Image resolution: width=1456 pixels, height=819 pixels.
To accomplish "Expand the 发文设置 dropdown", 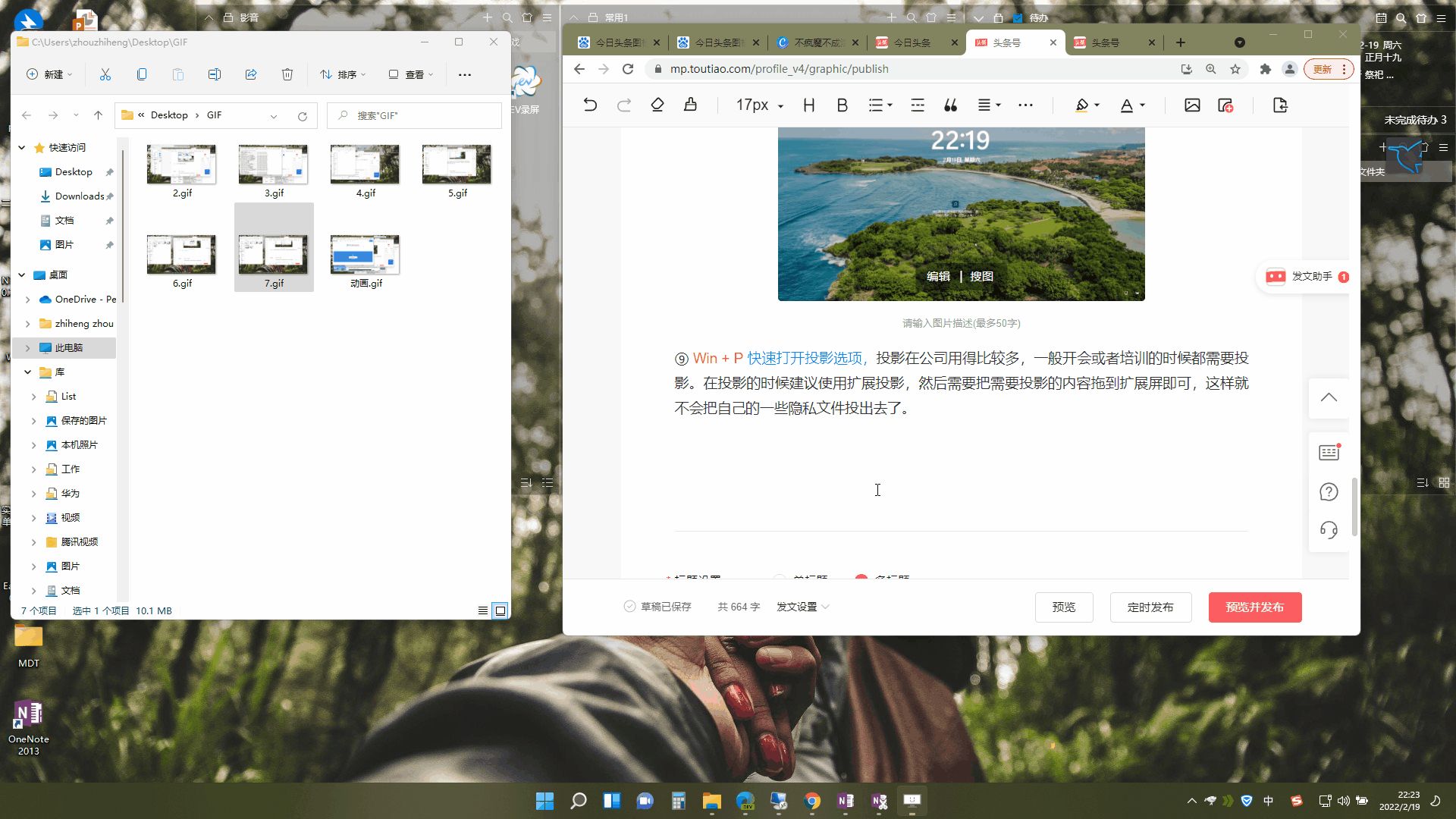I will coord(802,607).
